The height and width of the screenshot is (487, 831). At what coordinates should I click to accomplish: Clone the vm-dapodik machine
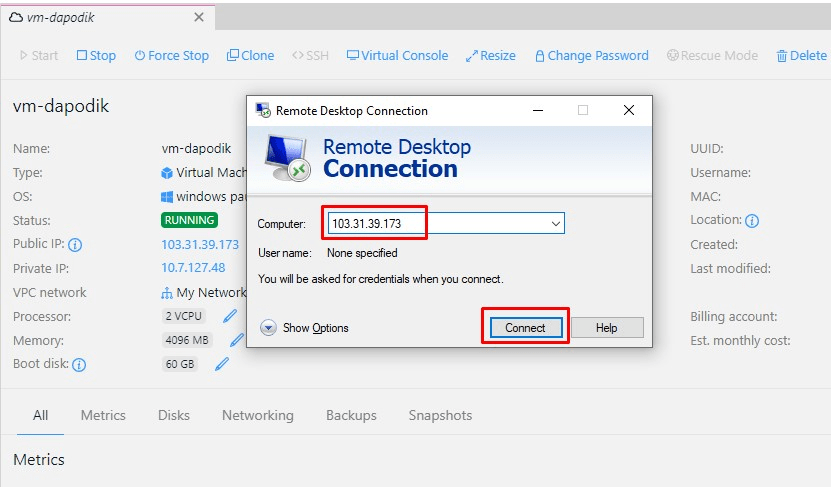click(250, 56)
